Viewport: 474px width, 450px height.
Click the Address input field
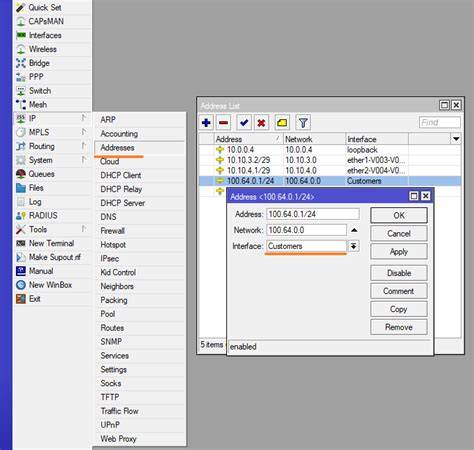[x=313, y=214]
